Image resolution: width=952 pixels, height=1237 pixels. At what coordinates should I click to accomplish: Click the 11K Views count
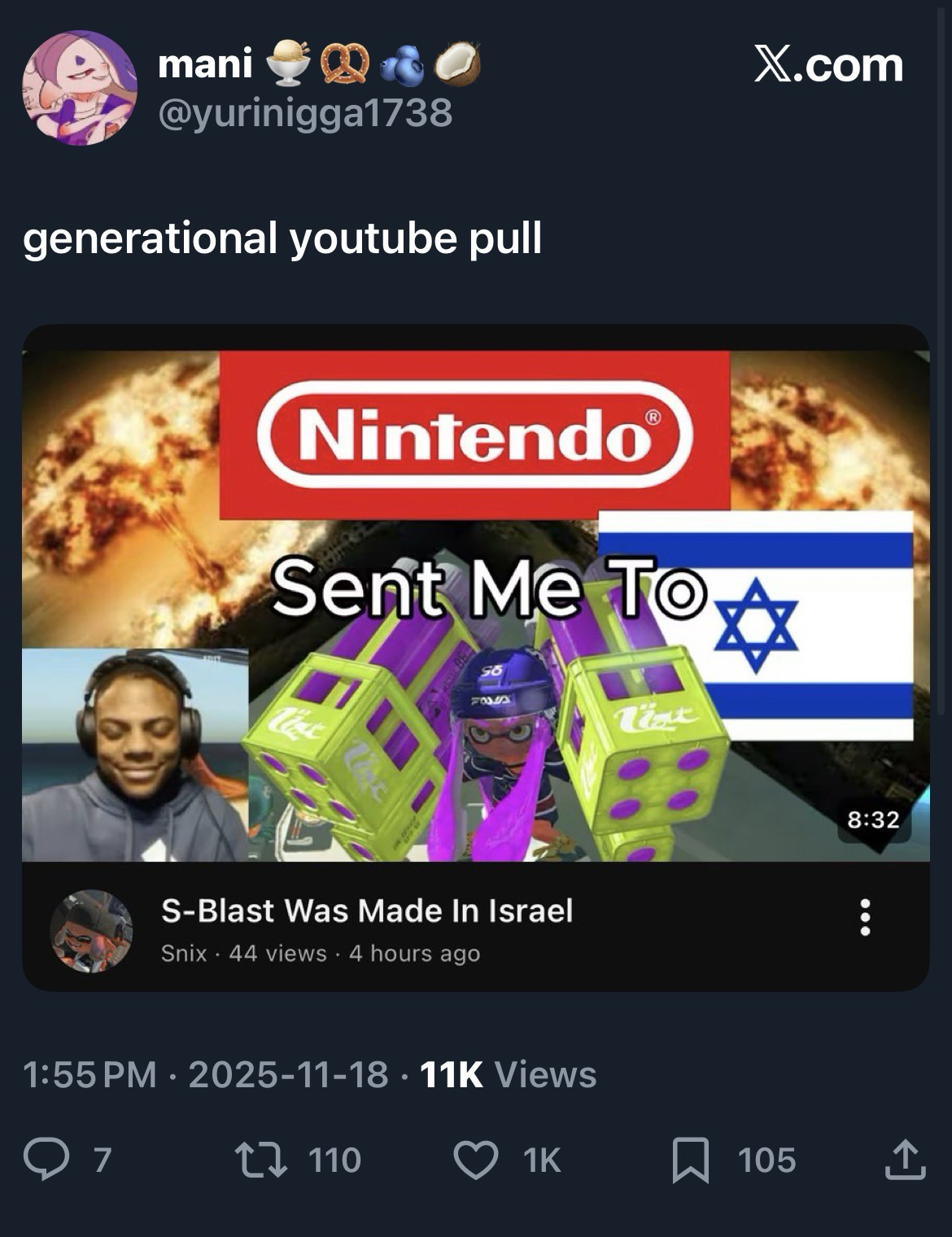pyautogui.click(x=508, y=1074)
